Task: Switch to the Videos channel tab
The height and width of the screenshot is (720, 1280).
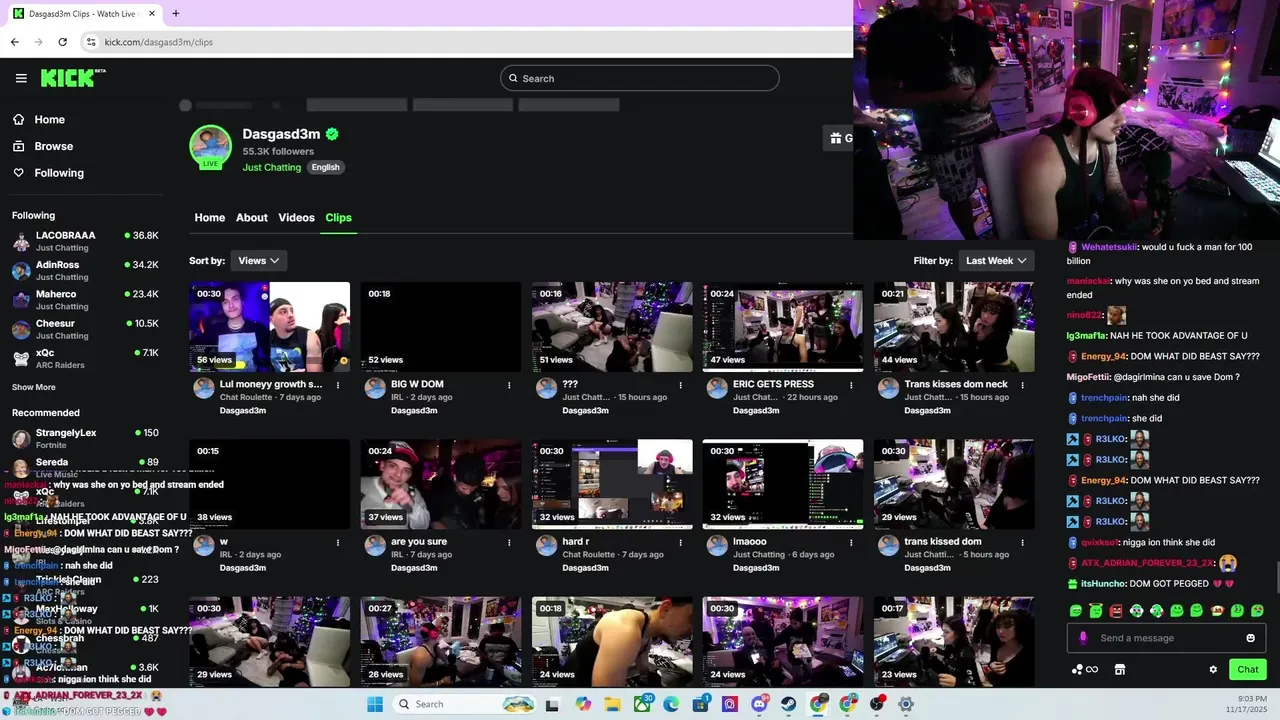Action: [x=296, y=217]
